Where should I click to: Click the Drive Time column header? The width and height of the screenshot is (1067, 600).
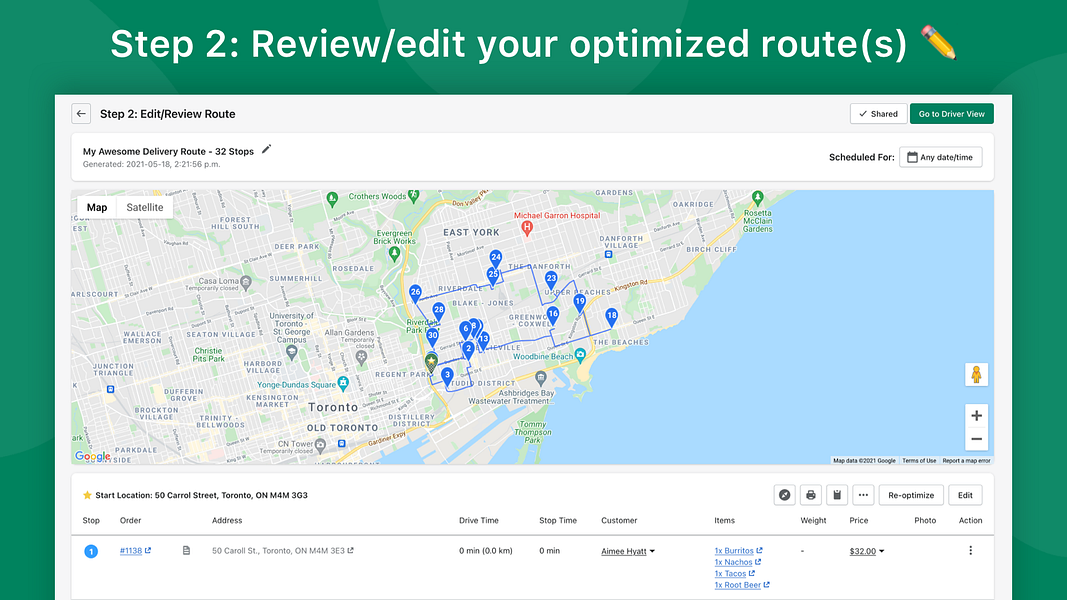pos(478,520)
